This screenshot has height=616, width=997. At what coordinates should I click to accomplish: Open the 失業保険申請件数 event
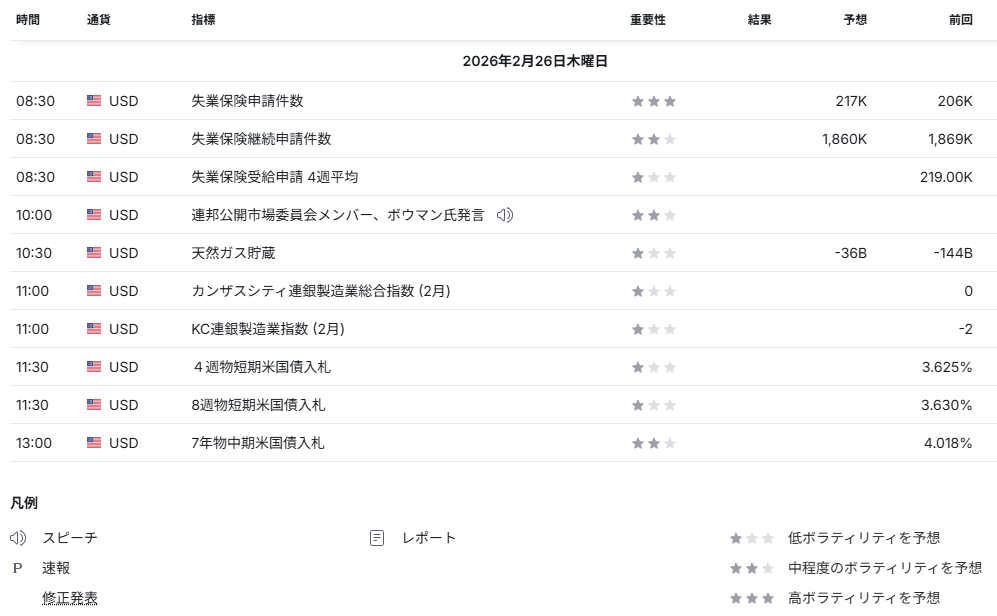pos(247,101)
